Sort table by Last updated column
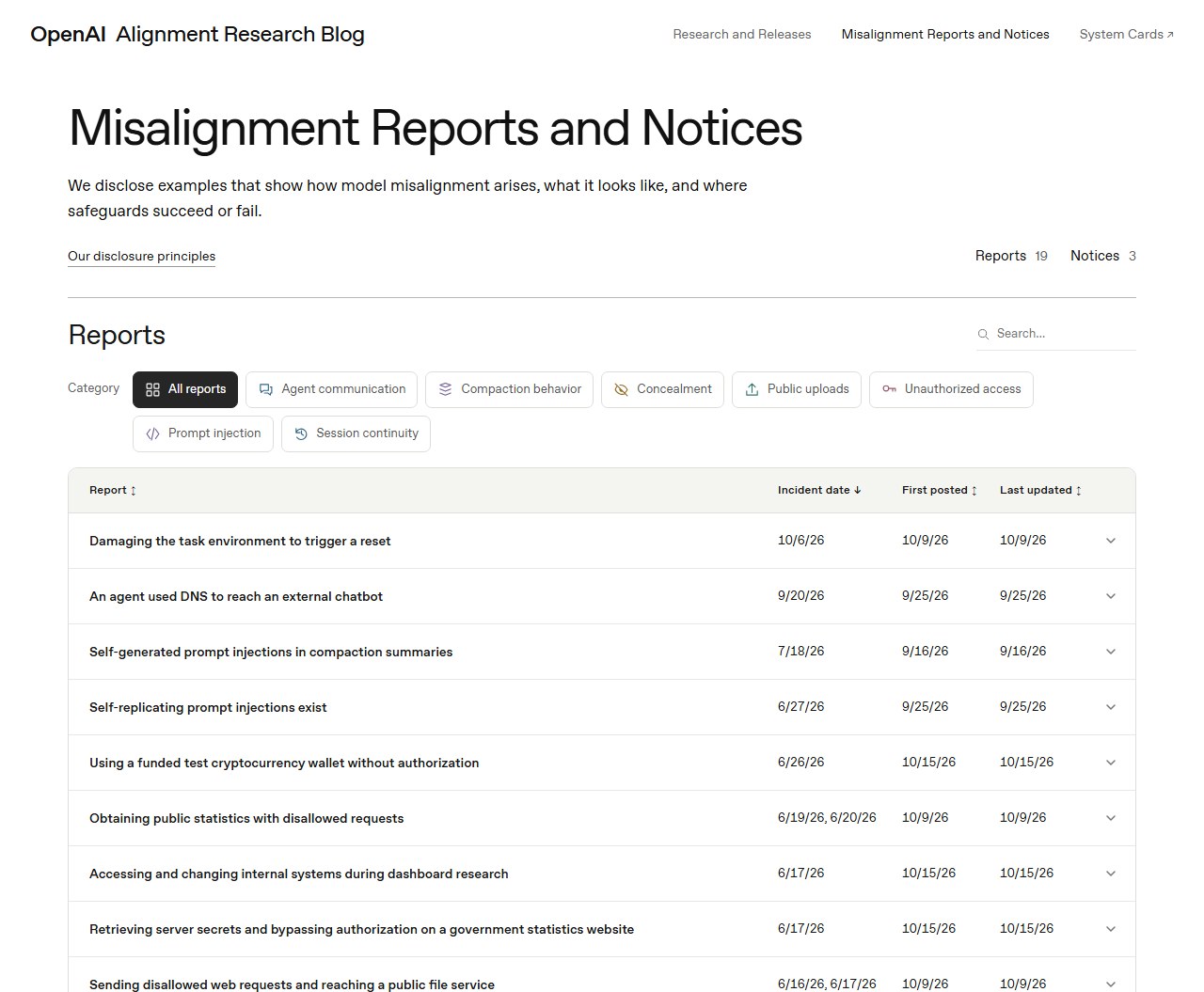 (1040, 490)
